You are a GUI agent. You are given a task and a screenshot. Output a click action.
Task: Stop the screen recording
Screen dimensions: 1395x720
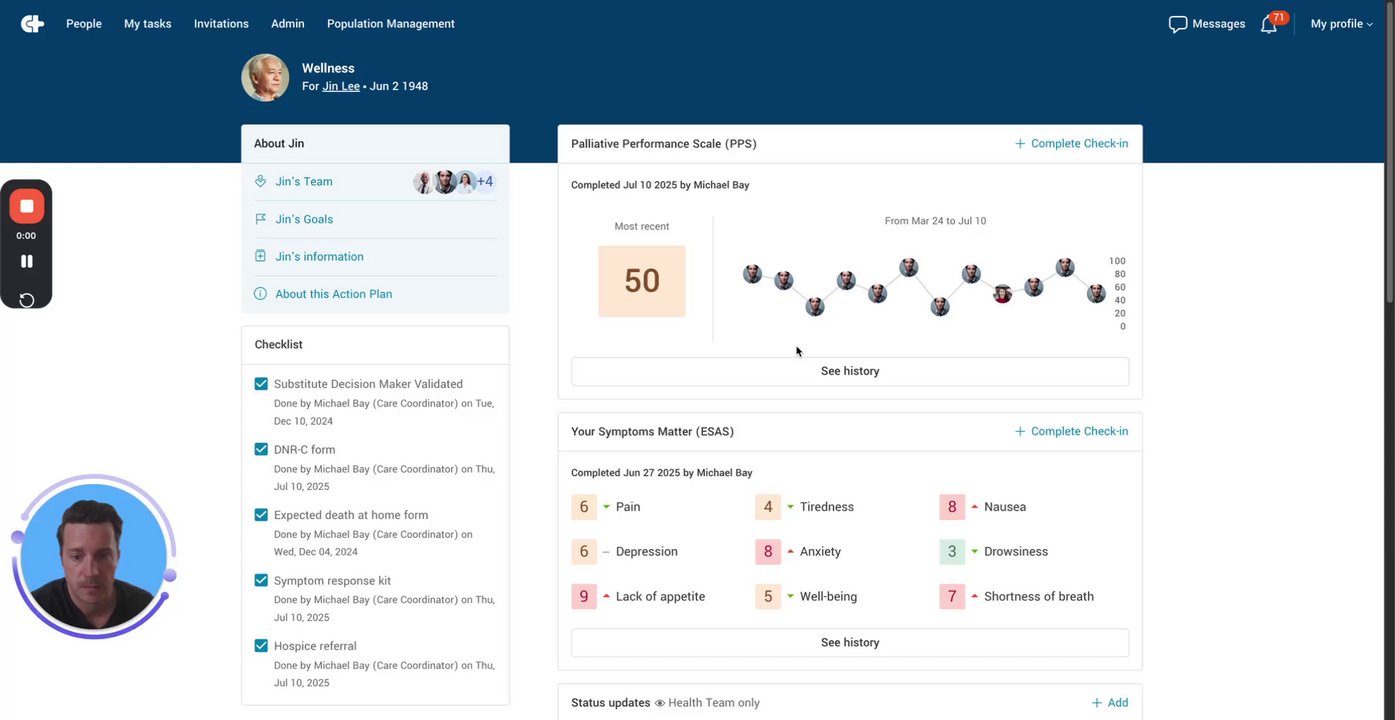coord(27,207)
